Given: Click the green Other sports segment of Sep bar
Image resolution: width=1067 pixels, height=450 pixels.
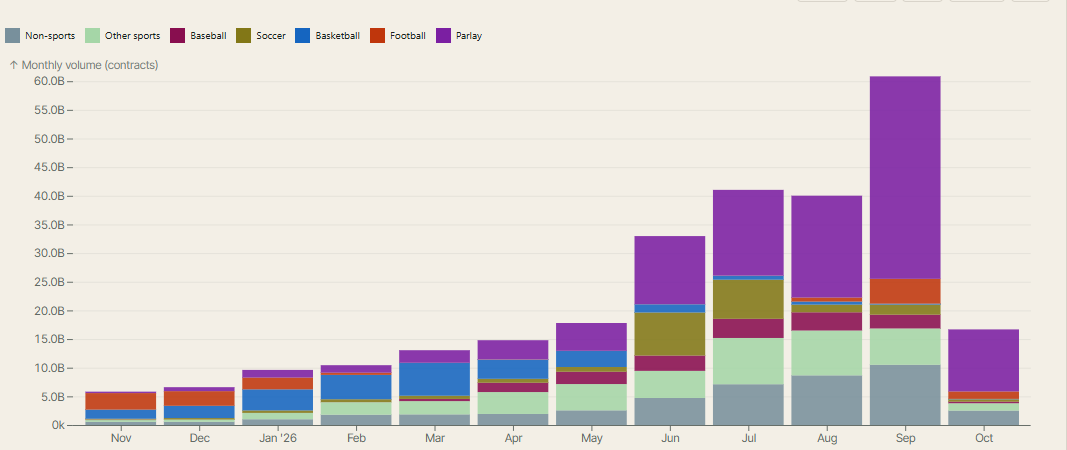Looking at the screenshot, I should click(x=905, y=347).
